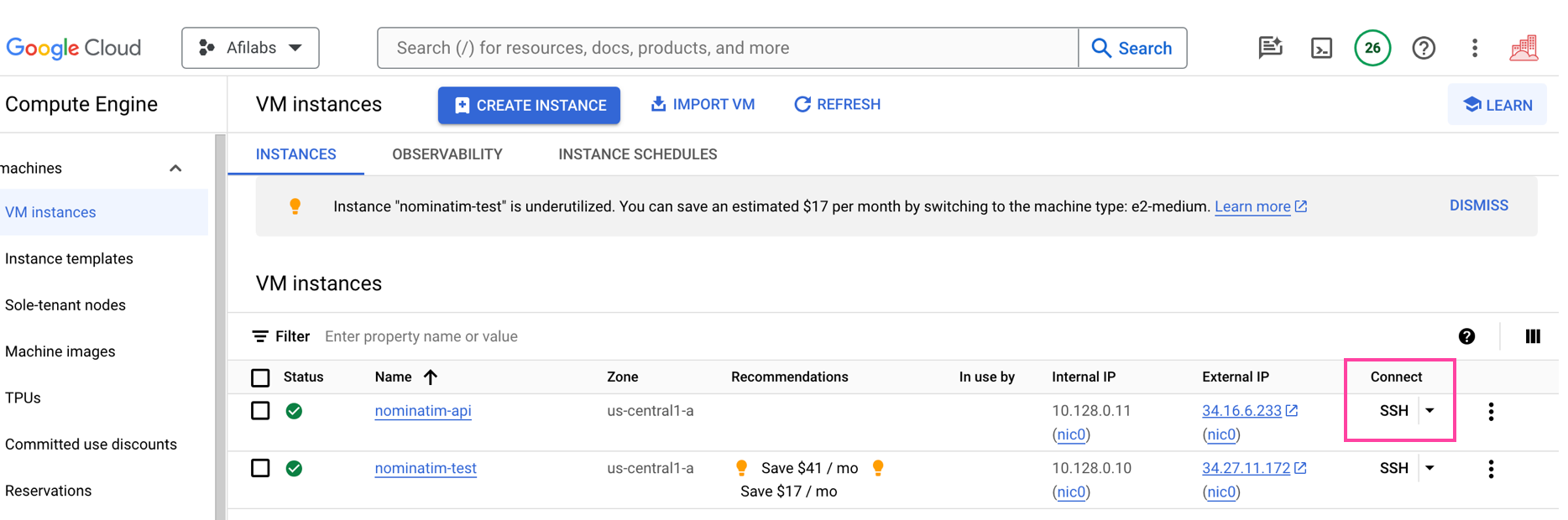Open more actions for nominatim-test row
The image size is (1568, 520).
pyautogui.click(x=1491, y=469)
